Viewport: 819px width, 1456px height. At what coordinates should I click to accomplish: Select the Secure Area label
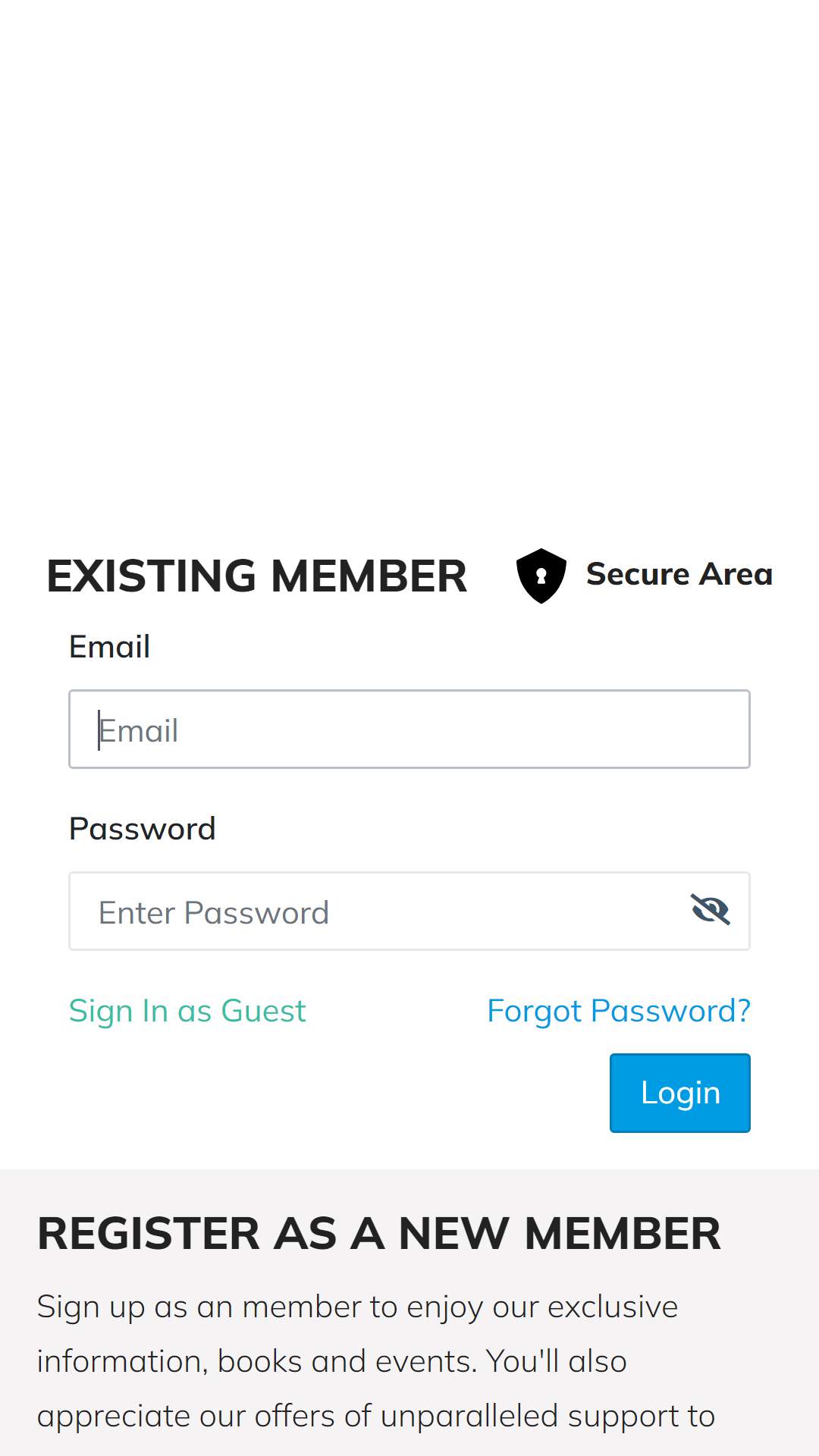pyautogui.click(x=679, y=574)
